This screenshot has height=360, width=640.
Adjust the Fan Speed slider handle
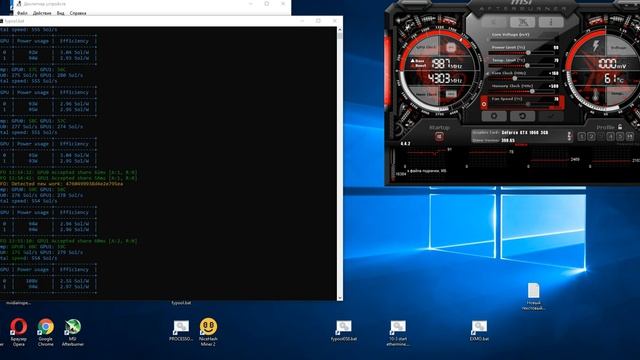pos(528,104)
